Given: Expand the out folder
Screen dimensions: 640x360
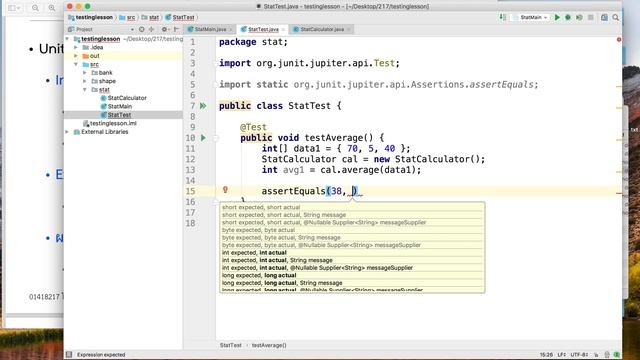Looking at the screenshot, I should 76,56.
